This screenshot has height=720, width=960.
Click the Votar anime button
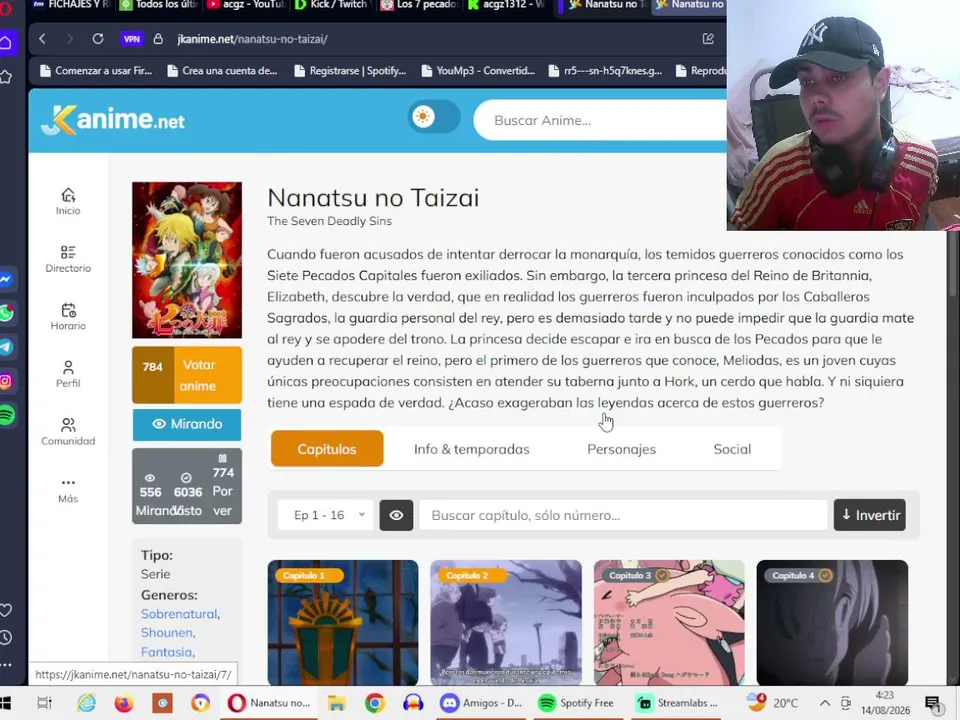click(187, 375)
